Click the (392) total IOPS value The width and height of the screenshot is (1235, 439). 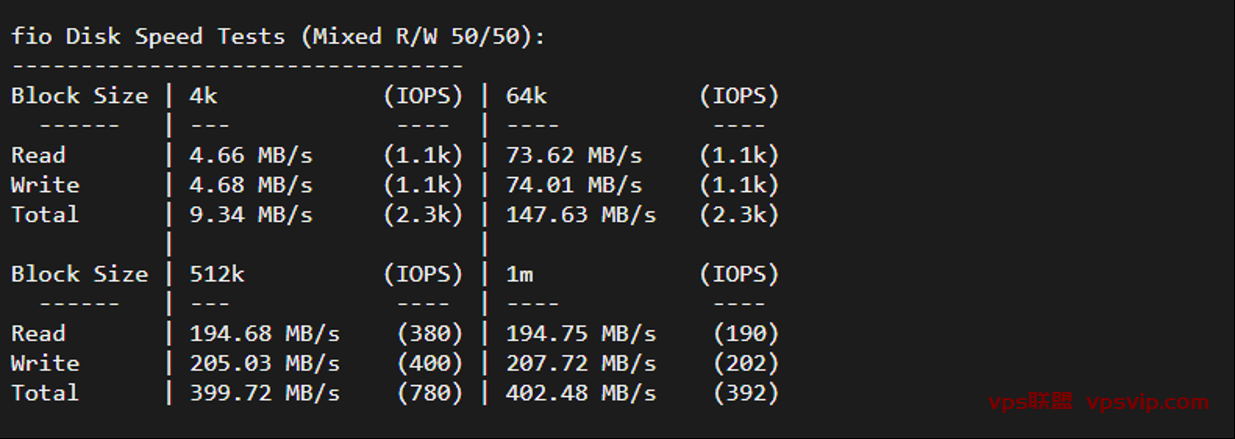pos(745,393)
